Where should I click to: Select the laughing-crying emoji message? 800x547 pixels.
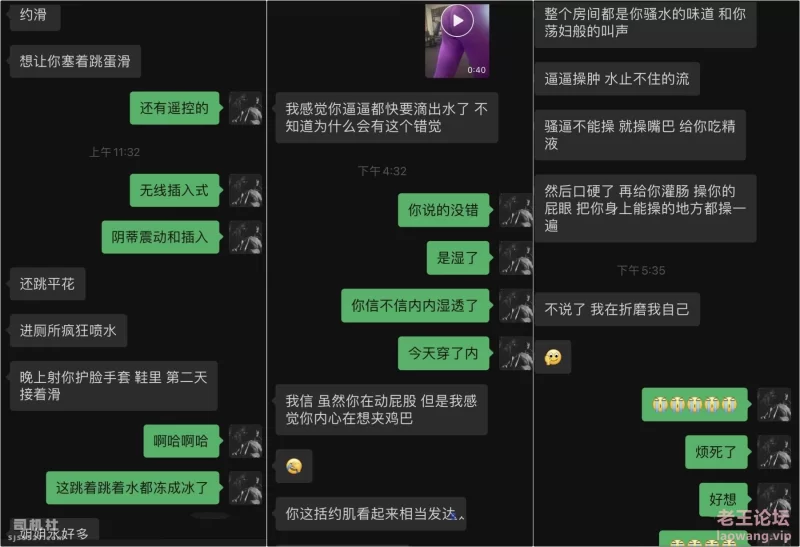[294, 466]
